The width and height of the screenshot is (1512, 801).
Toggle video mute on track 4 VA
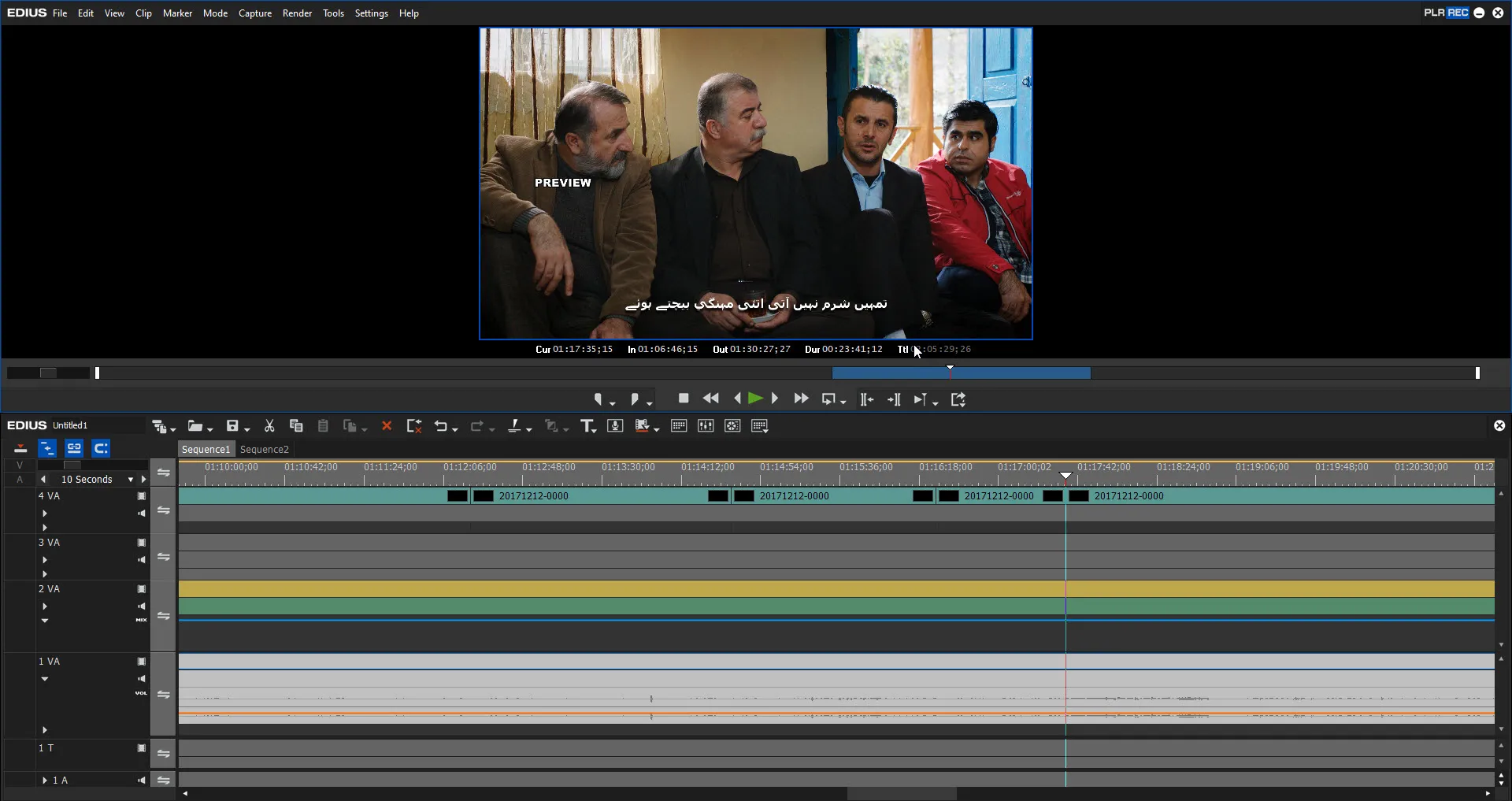(142, 496)
